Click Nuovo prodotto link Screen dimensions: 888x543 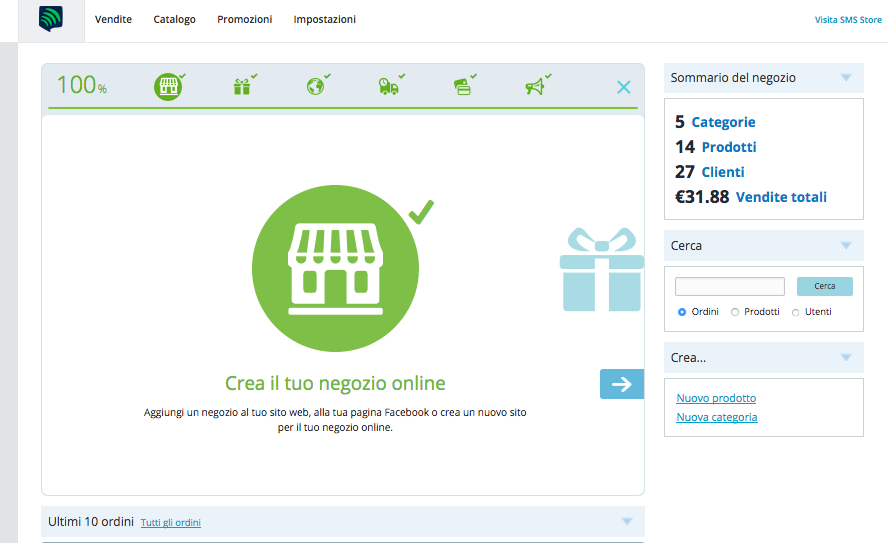tap(716, 398)
